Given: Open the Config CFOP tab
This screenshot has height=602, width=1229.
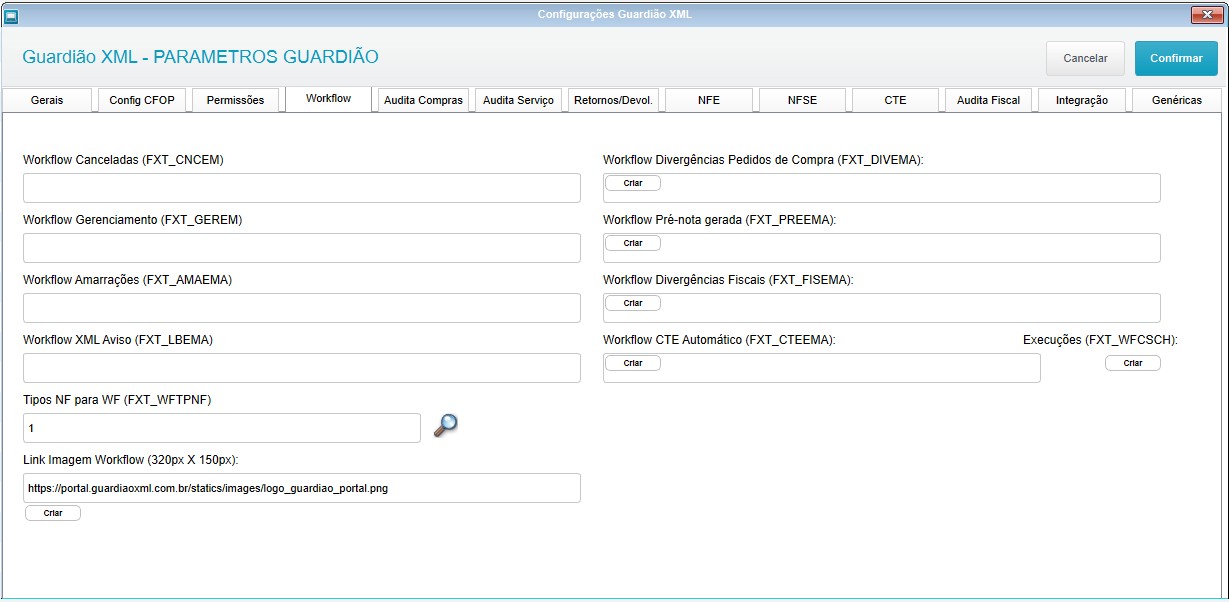Looking at the screenshot, I should [141, 100].
